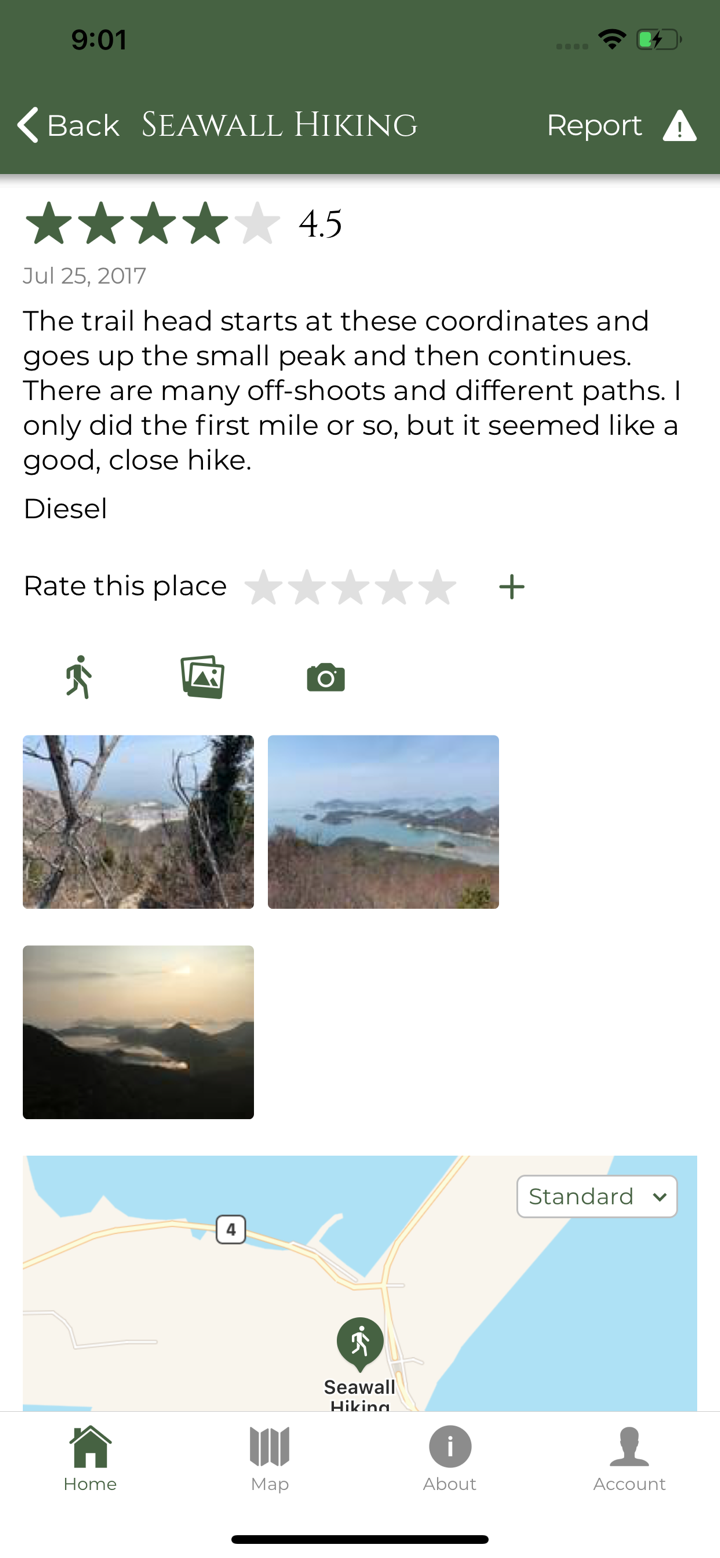Image resolution: width=720 pixels, height=1558 pixels.
Task: Rate this place one star
Action: 265,587
